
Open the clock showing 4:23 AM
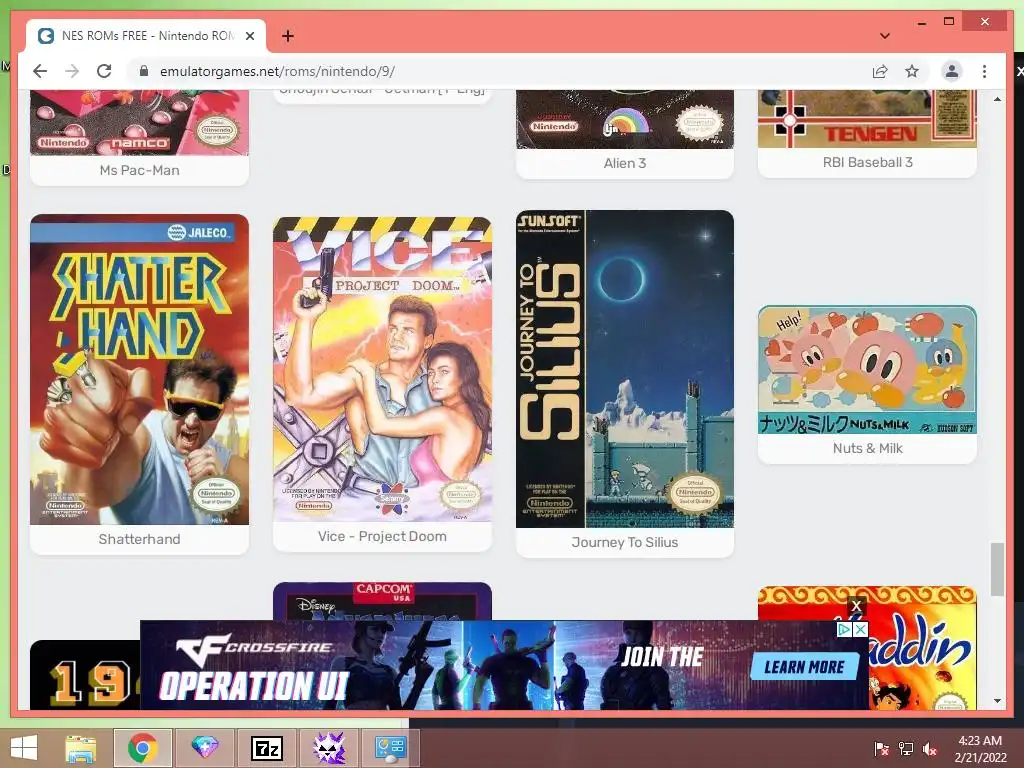point(980,748)
